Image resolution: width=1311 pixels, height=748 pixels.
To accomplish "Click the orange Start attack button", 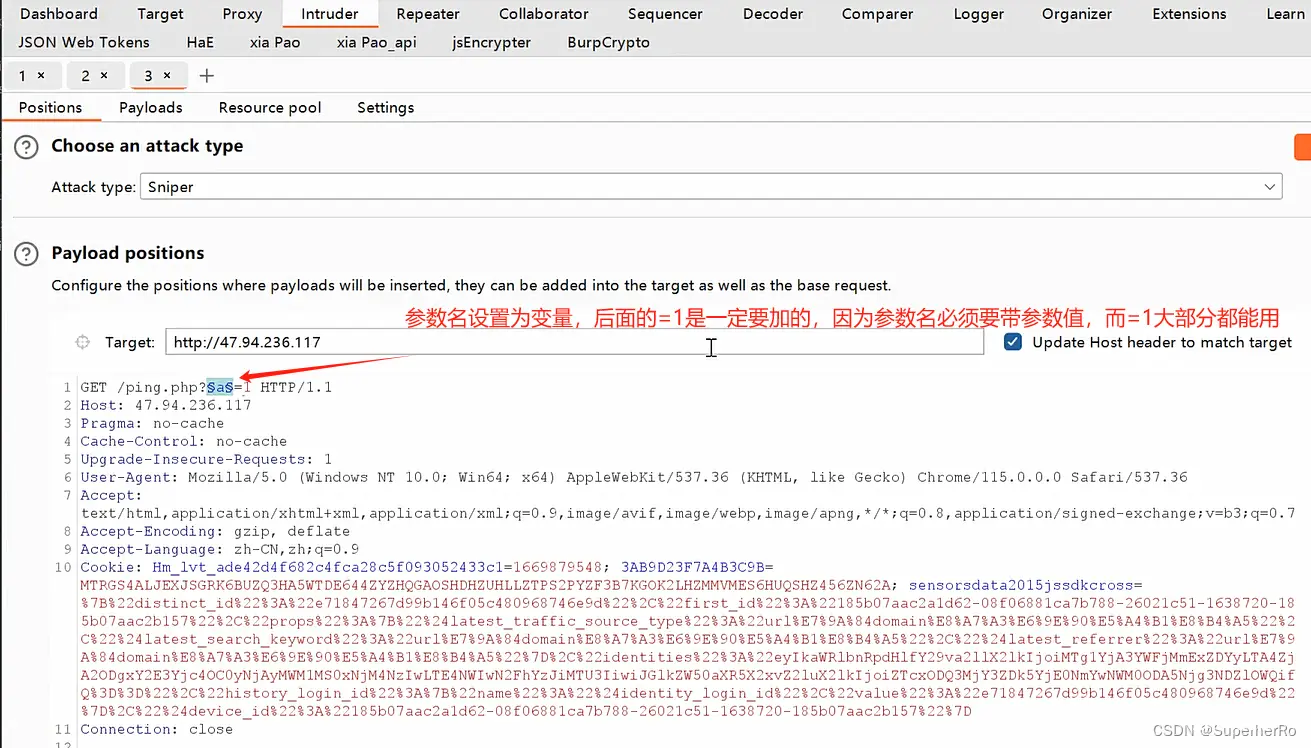I will tap(1302, 146).
